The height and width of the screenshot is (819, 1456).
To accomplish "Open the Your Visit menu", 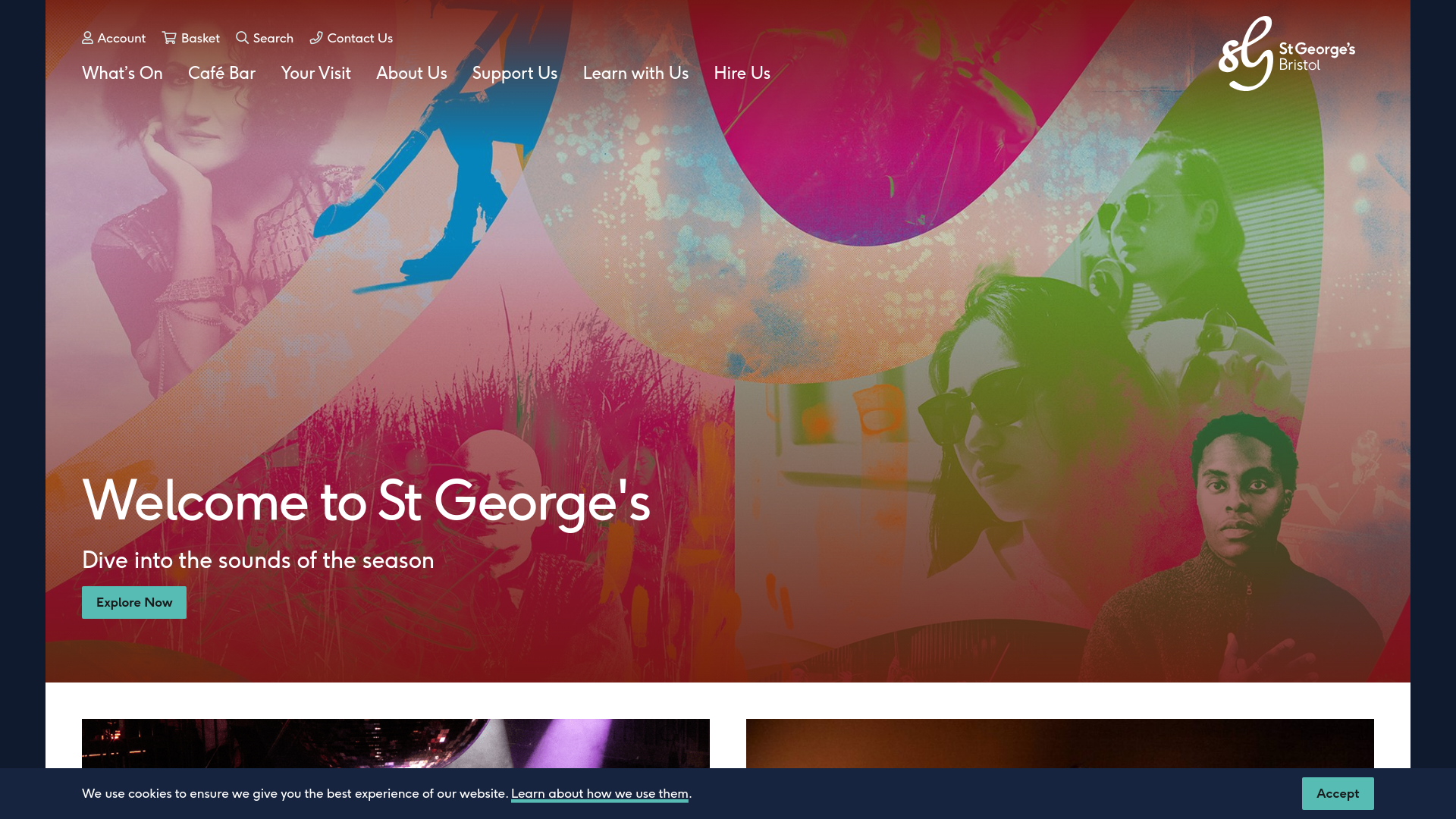I will (315, 73).
